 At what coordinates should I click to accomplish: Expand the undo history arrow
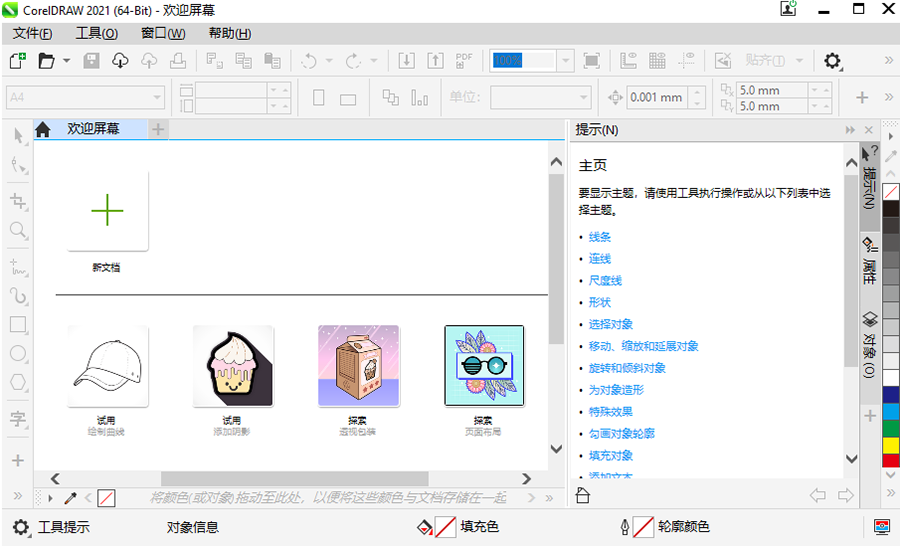[x=329, y=60]
